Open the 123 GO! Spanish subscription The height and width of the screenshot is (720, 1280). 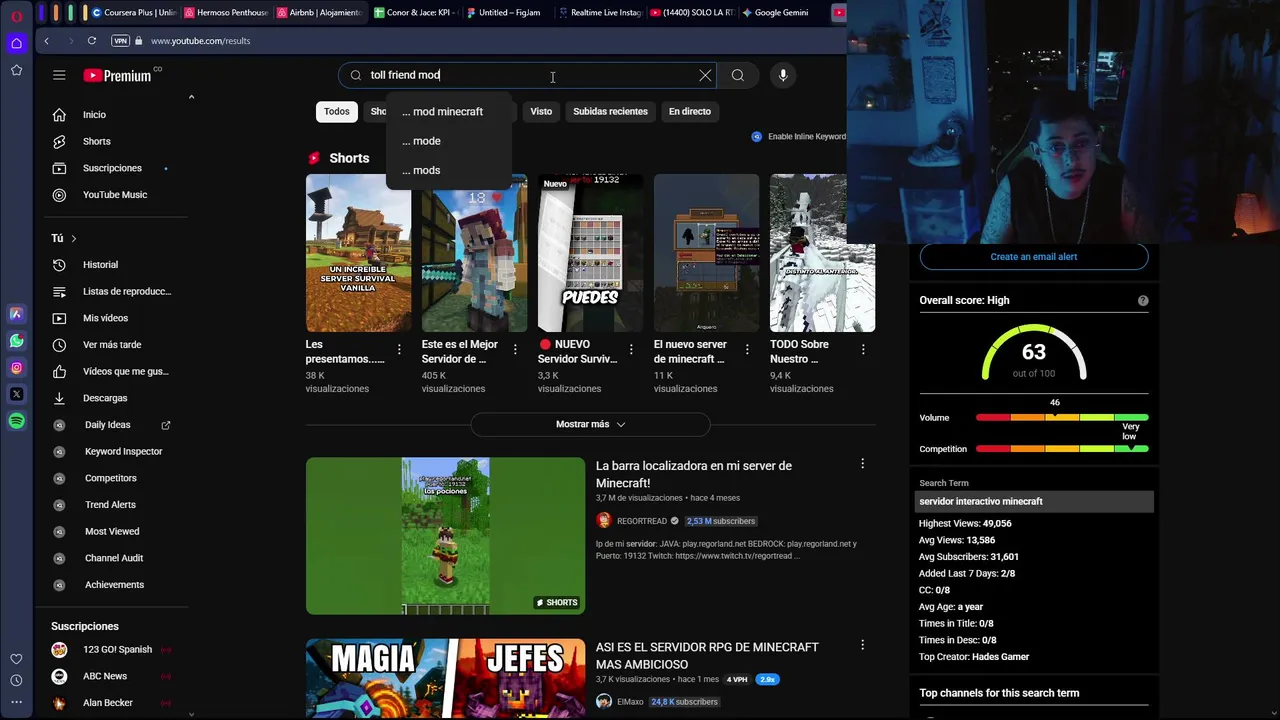(x=118, y=649)
